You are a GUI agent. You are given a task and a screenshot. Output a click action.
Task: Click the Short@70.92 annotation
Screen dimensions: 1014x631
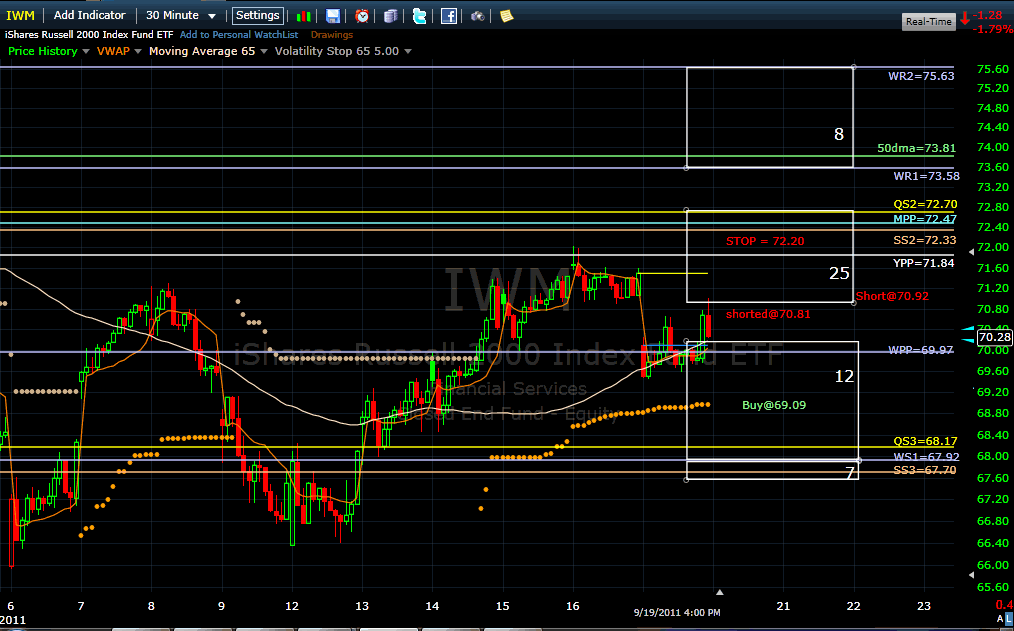pyautogui.click(x=892, y=296)
